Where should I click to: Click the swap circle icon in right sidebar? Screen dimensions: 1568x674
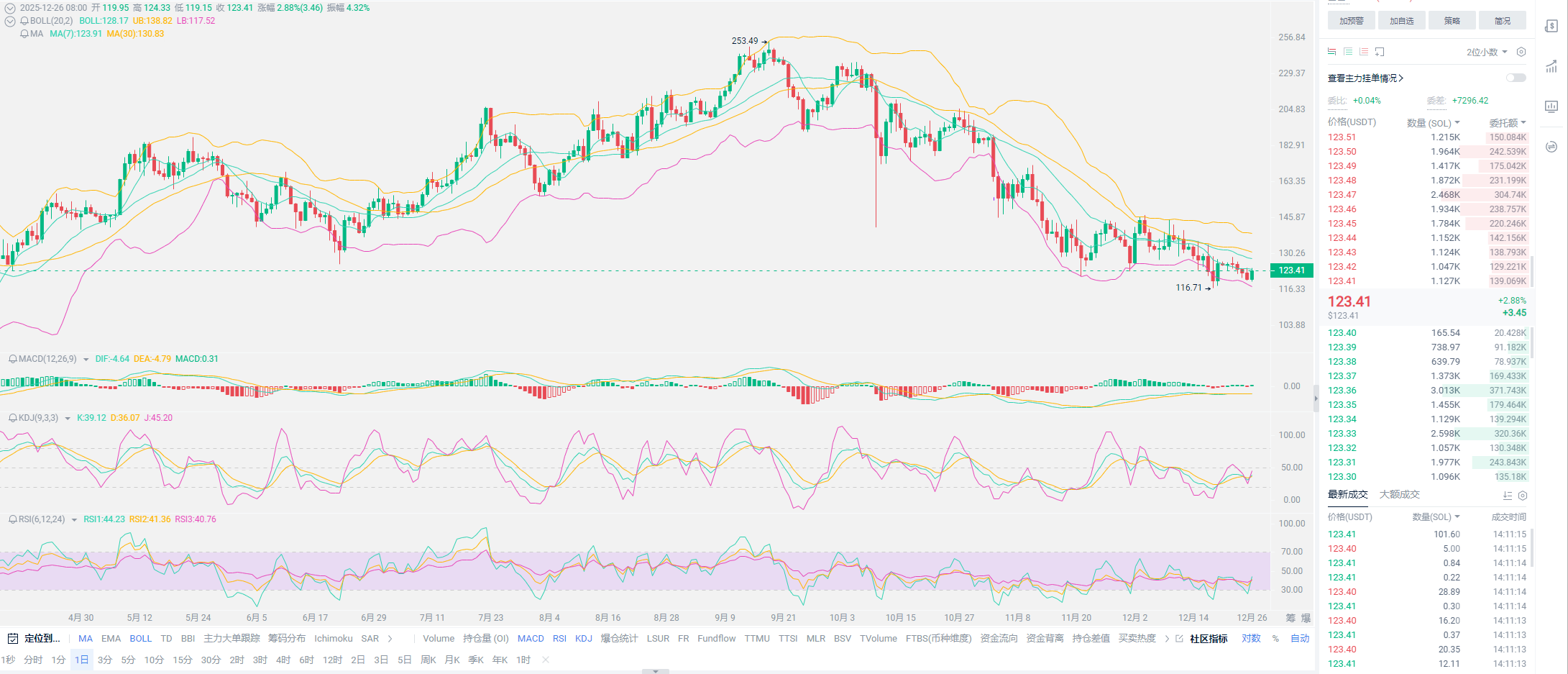(x=1551, y=147)
